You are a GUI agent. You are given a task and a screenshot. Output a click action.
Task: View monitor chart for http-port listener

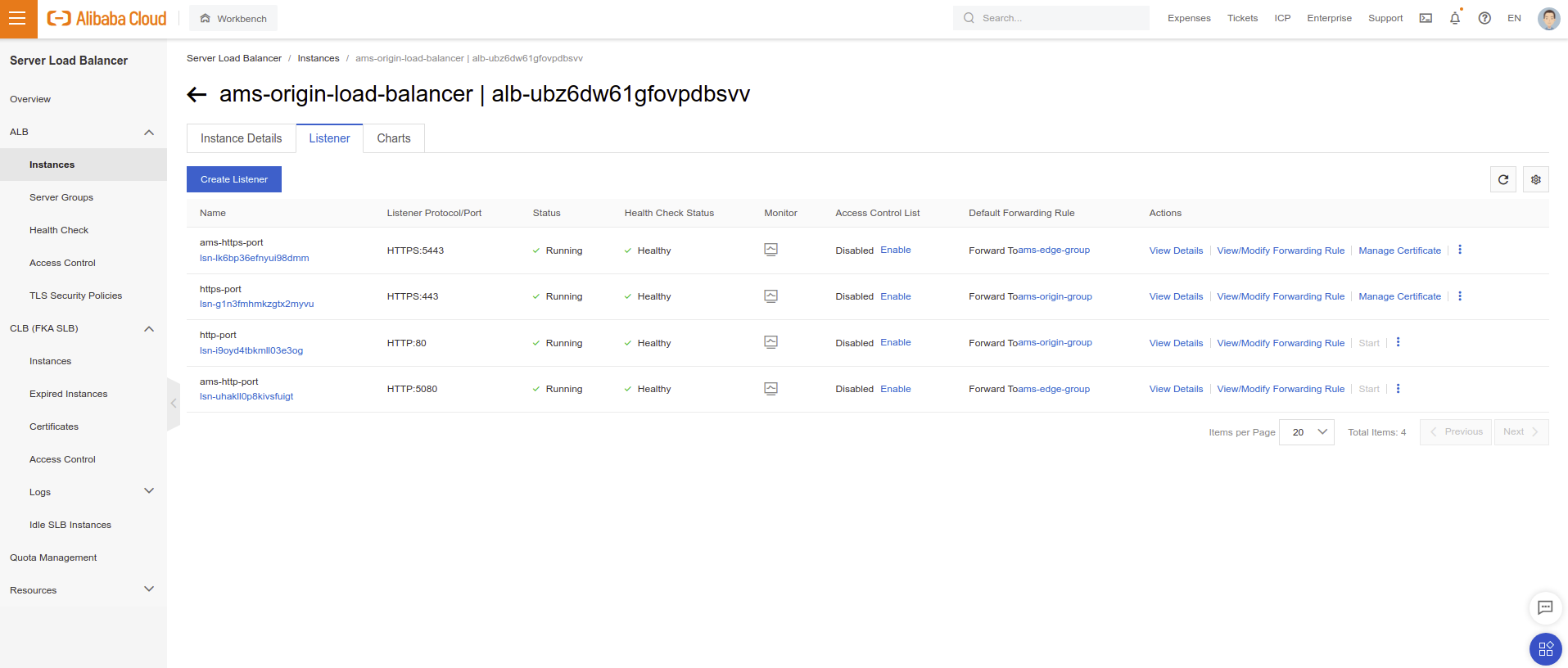(x=770, y=342)
